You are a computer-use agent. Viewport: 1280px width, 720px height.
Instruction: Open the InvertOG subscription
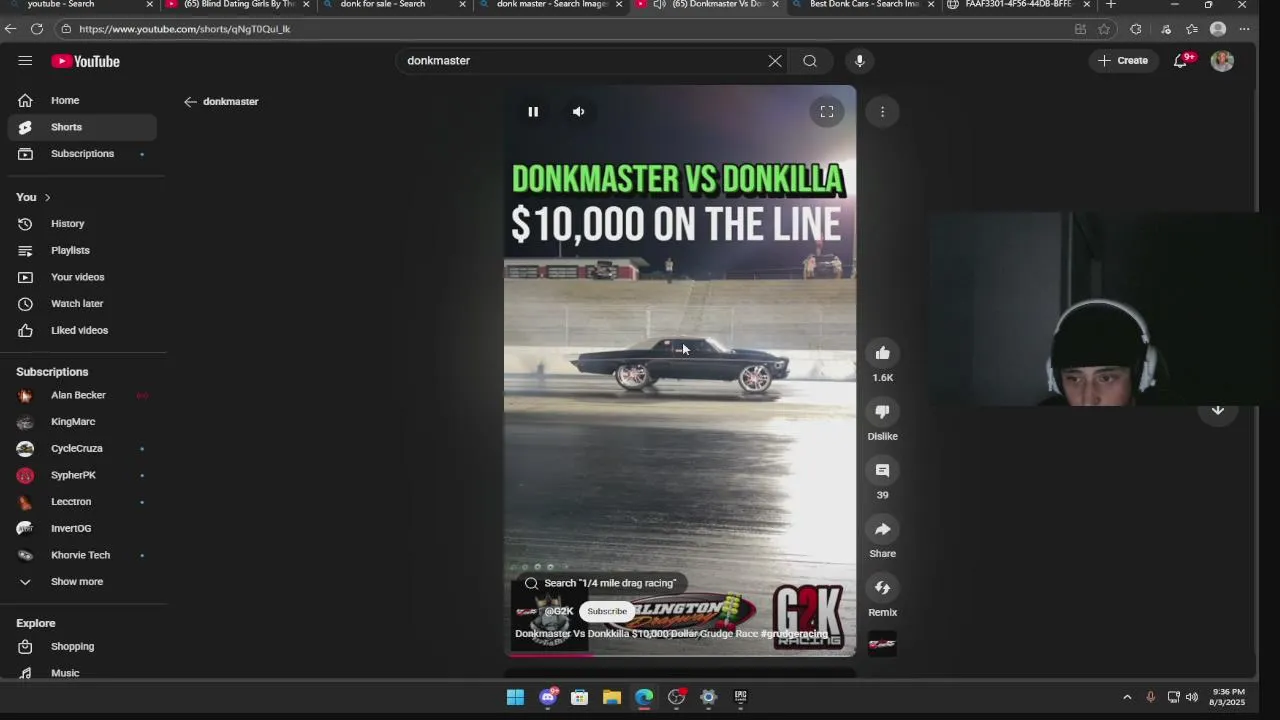(x=82, y=528)
